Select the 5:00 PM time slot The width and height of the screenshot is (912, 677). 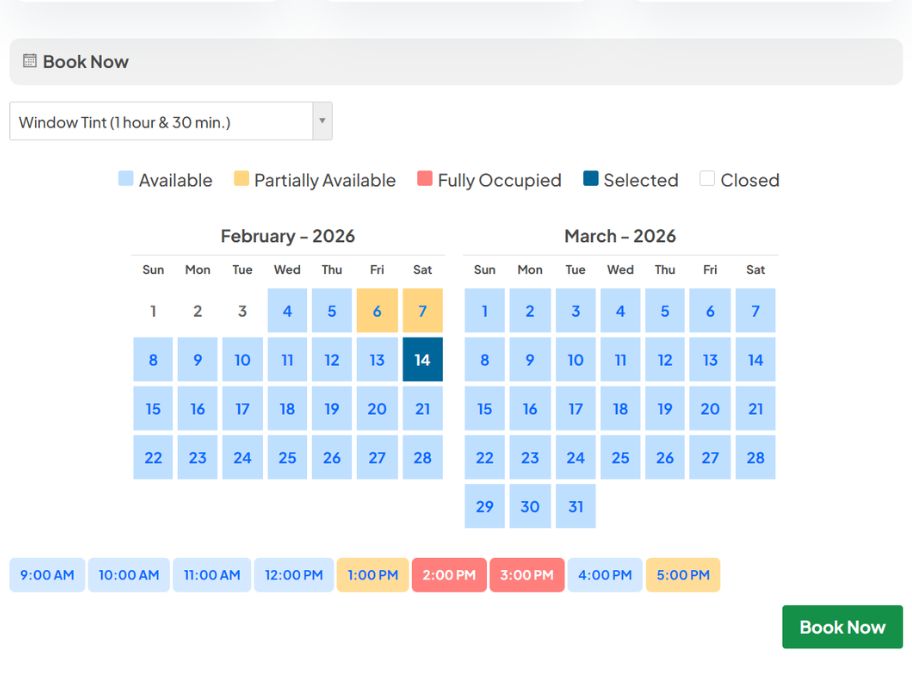point(683,575)
